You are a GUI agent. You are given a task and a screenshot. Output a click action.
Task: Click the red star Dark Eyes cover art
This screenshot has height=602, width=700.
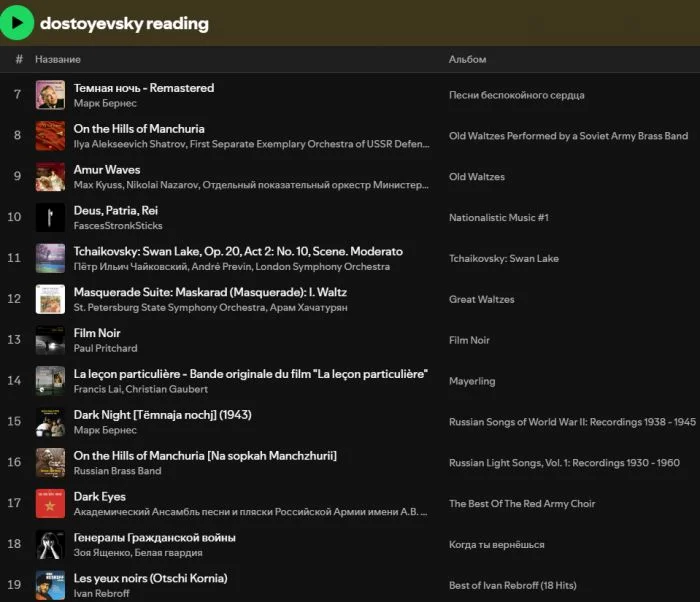point(50,504)
